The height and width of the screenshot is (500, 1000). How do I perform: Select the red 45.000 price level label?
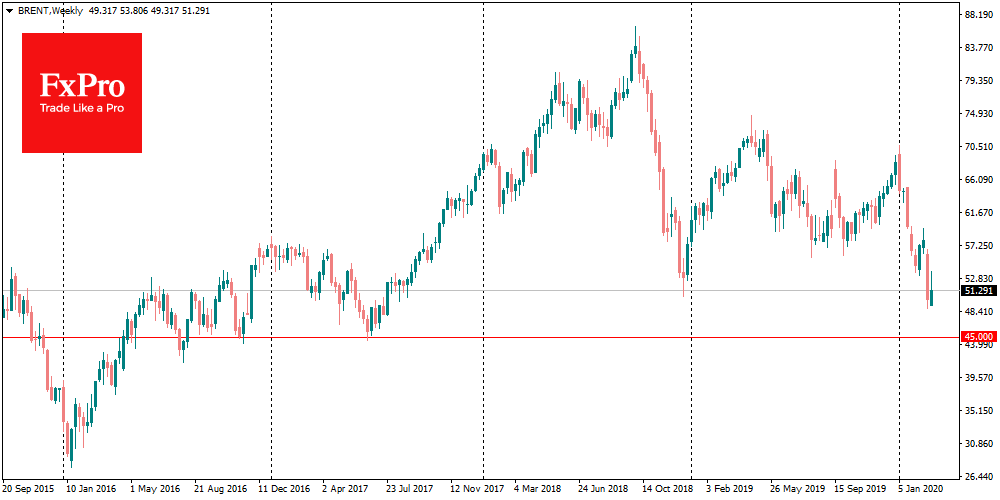click(x=978, y=337)
